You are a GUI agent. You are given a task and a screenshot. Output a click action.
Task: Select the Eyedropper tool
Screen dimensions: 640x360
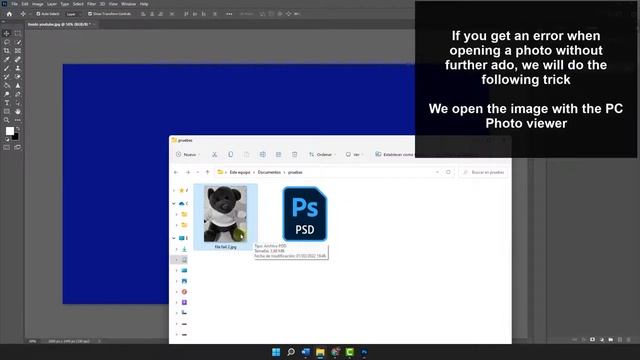pyautogui.click(x=7, y=60)
